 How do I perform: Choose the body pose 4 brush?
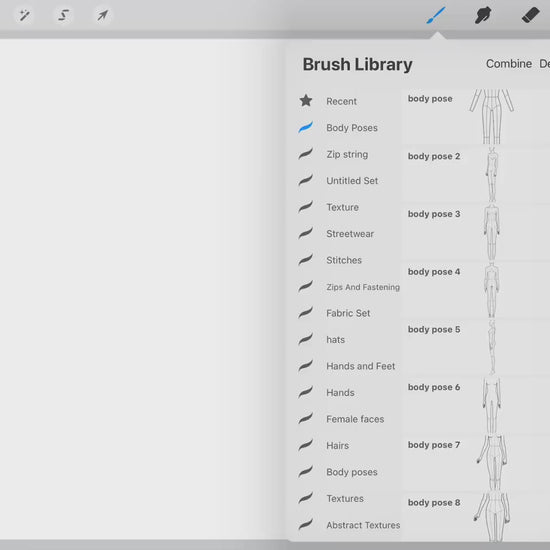pyautogui.click(x=476, y=290)
